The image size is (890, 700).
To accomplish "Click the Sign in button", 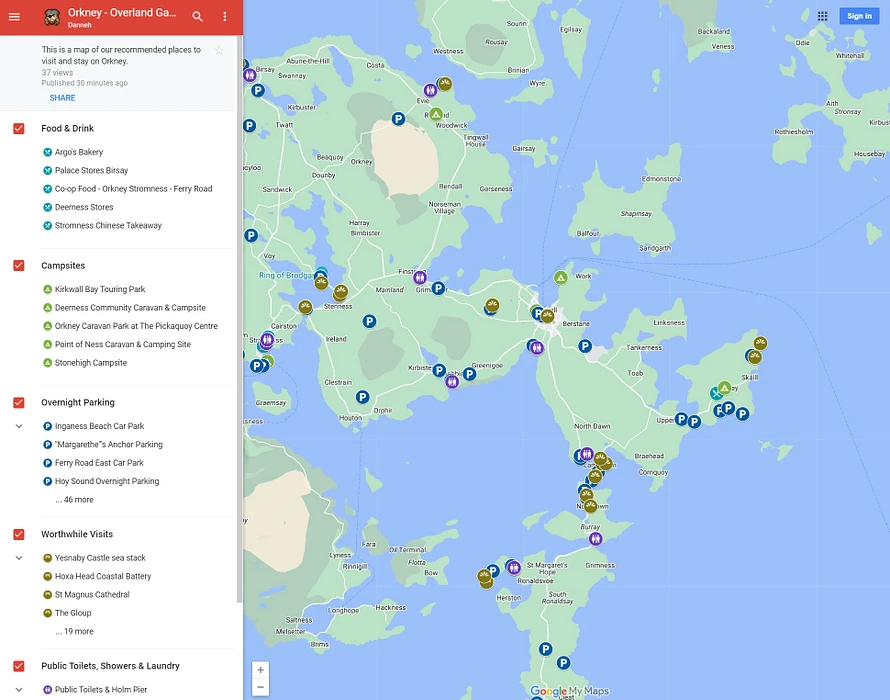I will point(859,16).
